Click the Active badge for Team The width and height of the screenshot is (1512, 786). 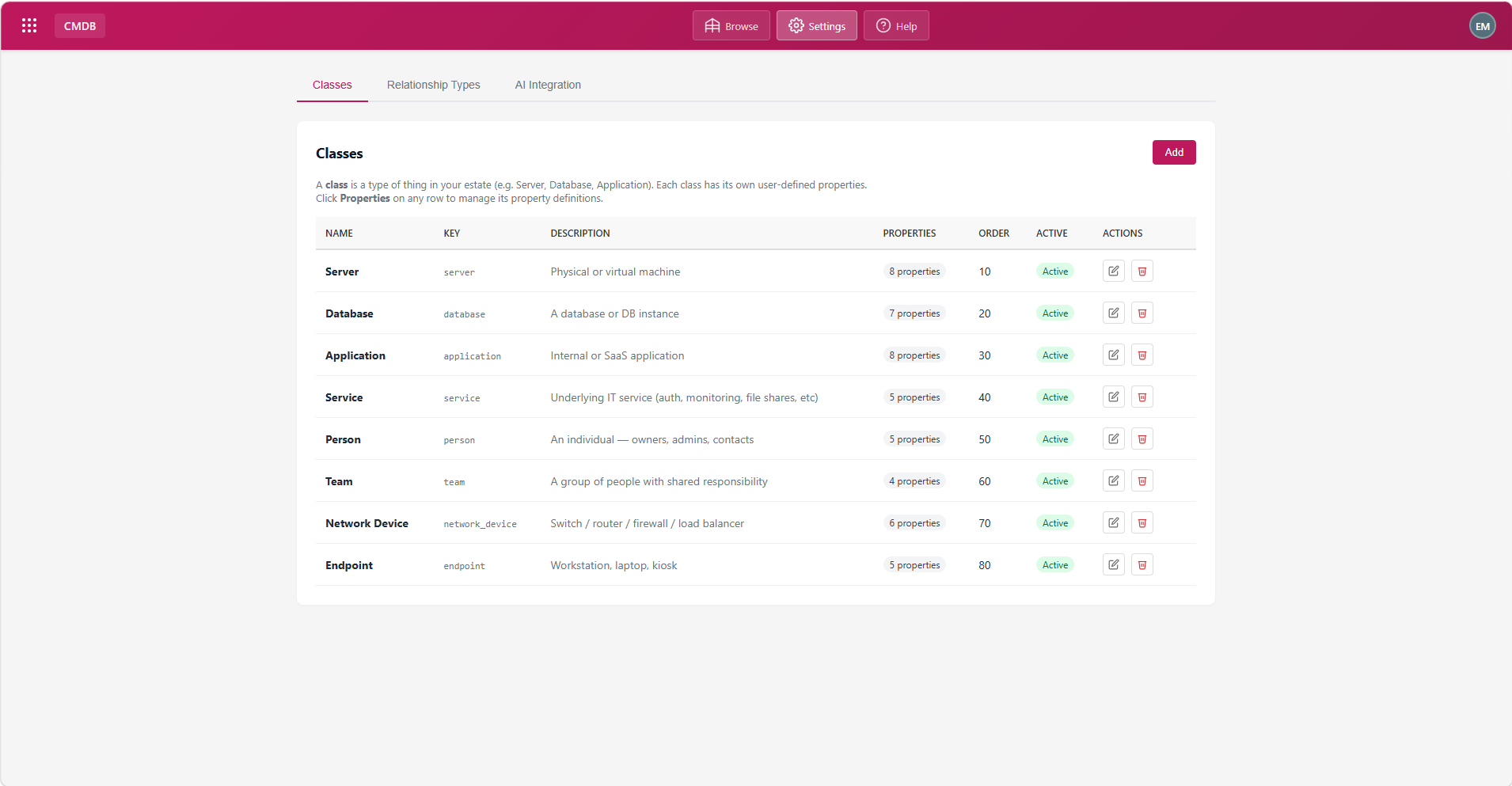(x=1055, y=481)
